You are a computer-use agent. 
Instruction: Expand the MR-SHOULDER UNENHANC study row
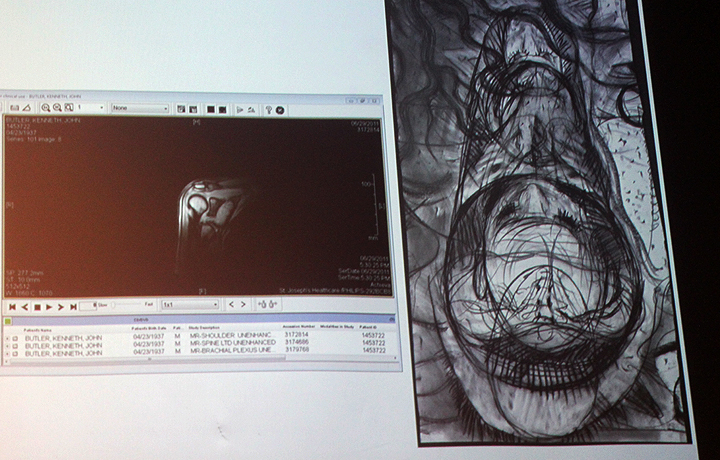8,338
